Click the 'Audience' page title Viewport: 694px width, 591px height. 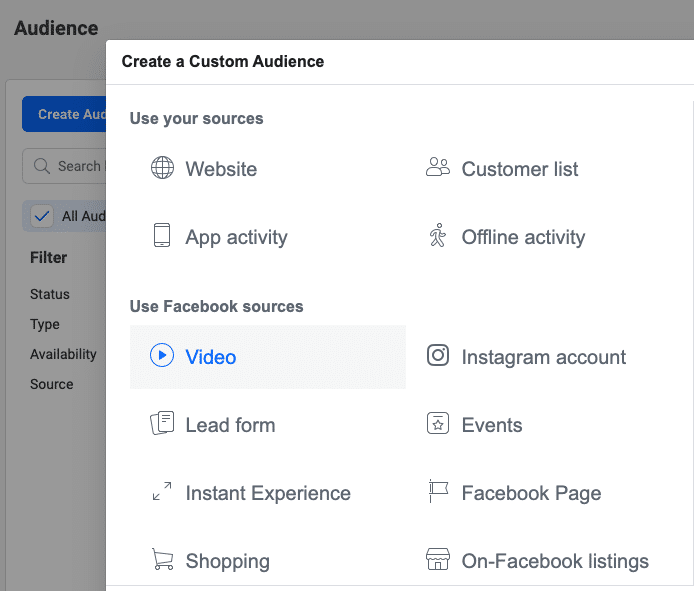point(56,28)
